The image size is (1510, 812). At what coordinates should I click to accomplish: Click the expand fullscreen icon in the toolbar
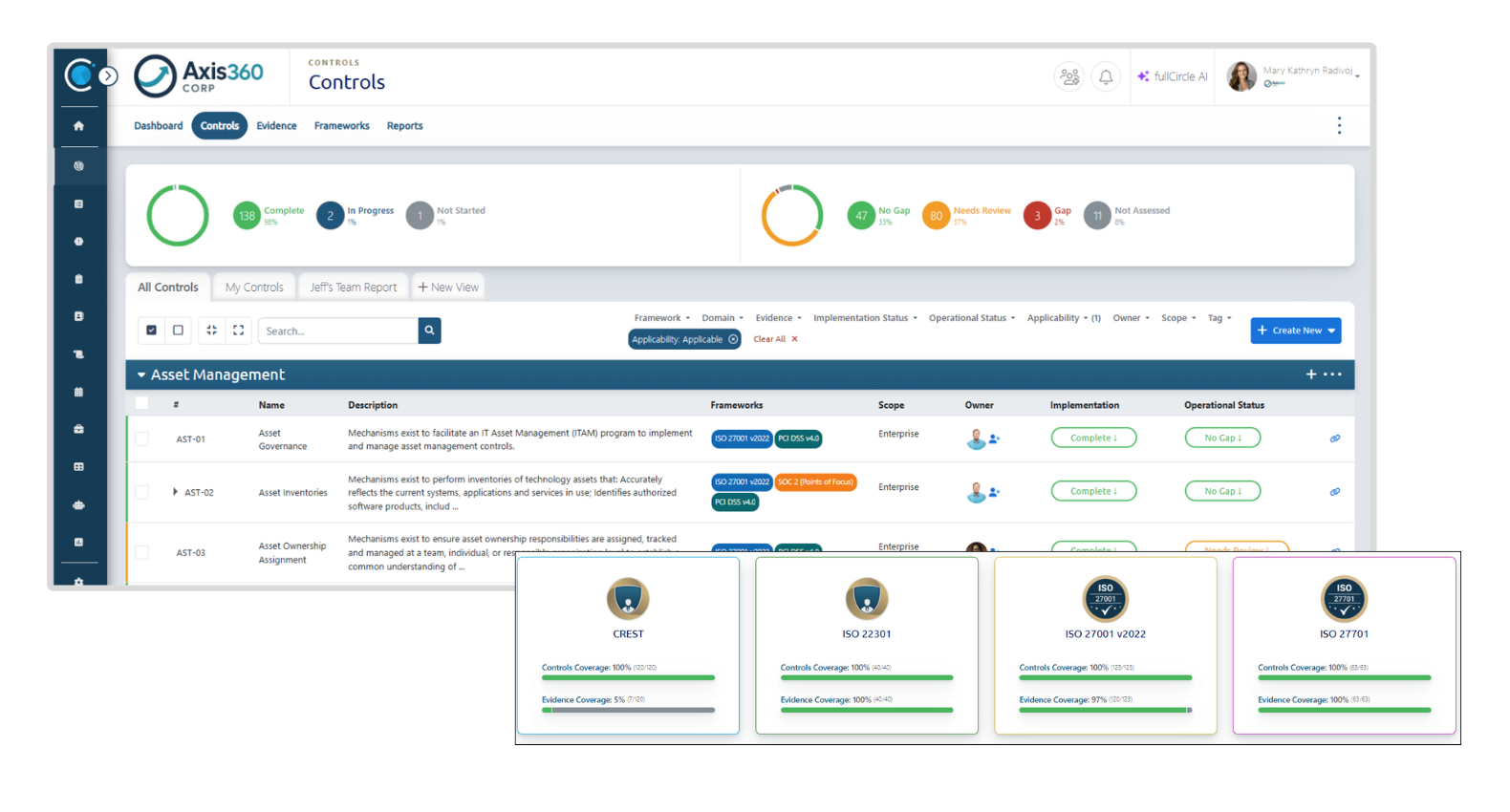tap(238, 331)
